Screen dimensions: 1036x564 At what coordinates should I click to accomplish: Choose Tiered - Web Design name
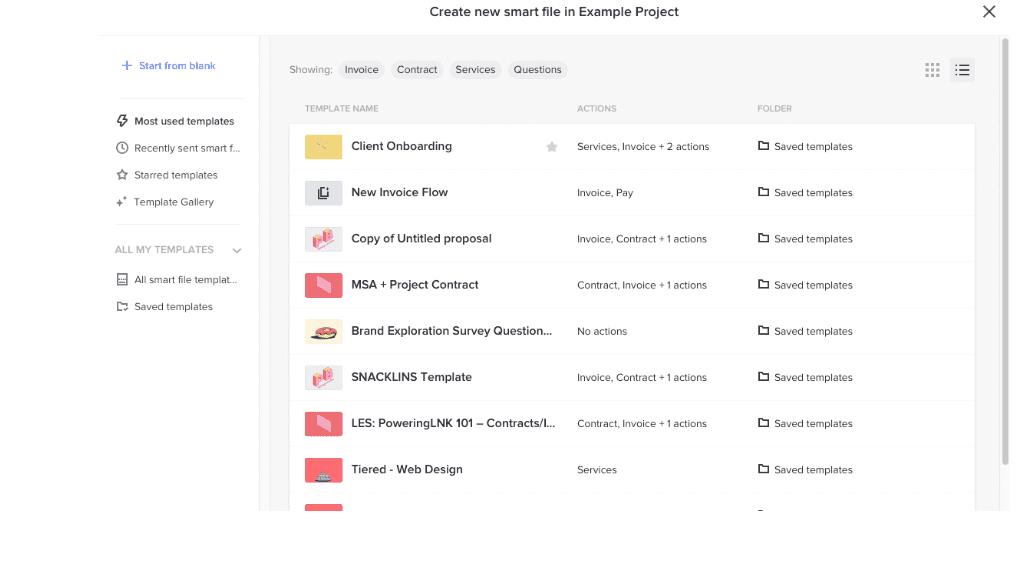tap(407, 470)
